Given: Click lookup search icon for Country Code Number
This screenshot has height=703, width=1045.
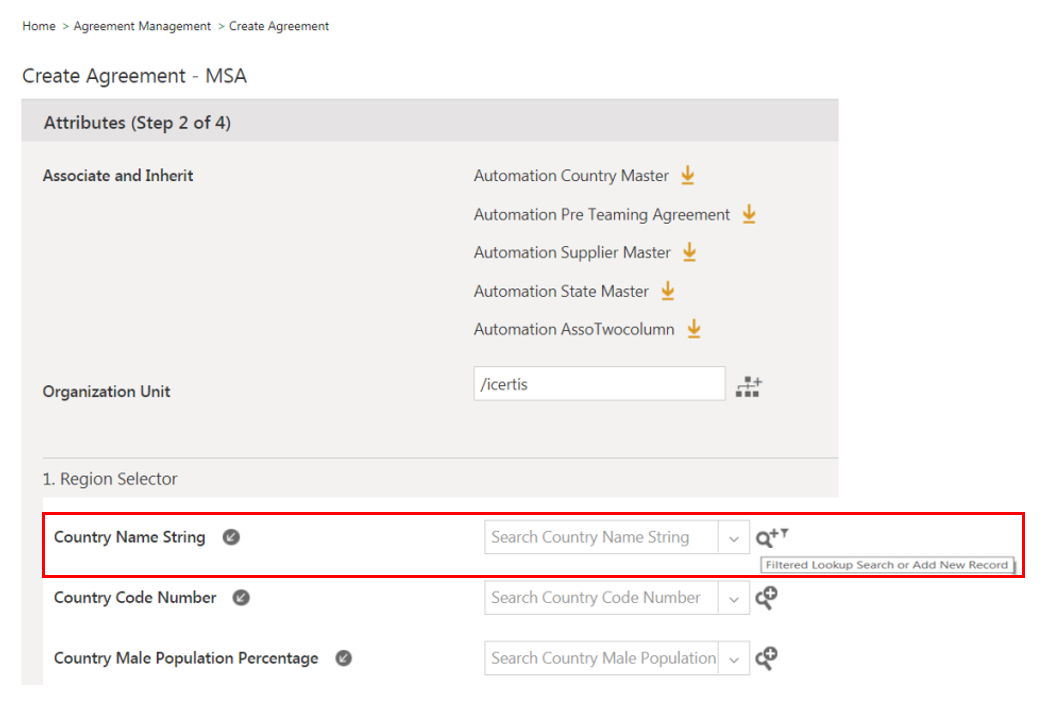Looking at the screenshot, I should (767, 598).
